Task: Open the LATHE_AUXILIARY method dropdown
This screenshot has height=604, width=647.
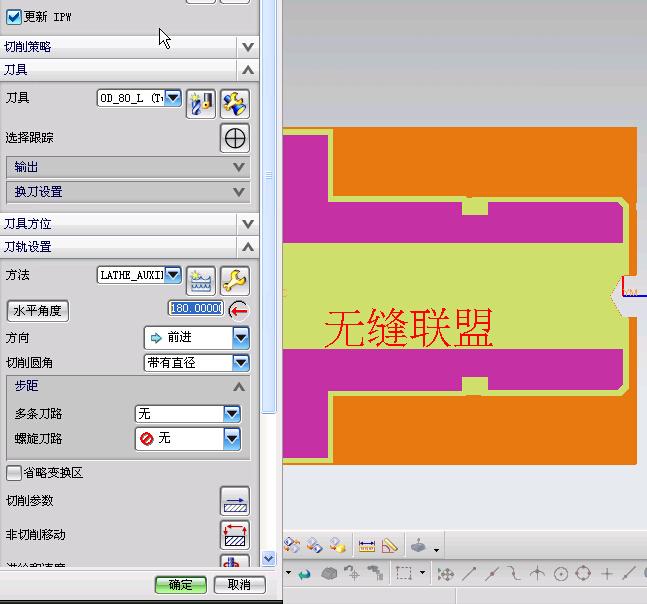Action: [x=173, y=275]
